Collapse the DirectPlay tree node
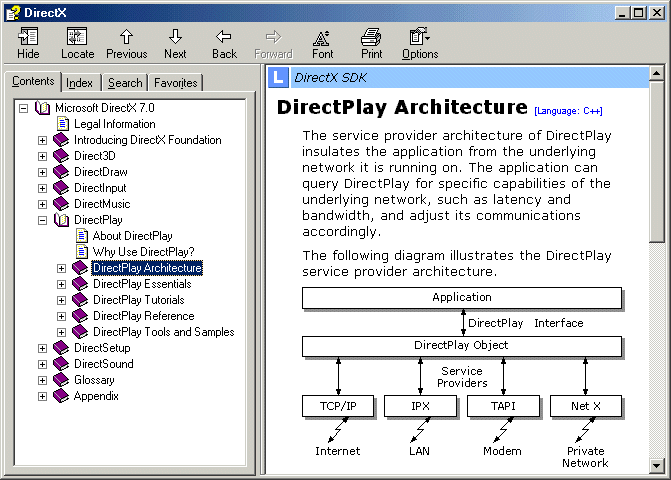Viewport: 671px width, 480px height. pyautogui.click(x=42, y=220)
